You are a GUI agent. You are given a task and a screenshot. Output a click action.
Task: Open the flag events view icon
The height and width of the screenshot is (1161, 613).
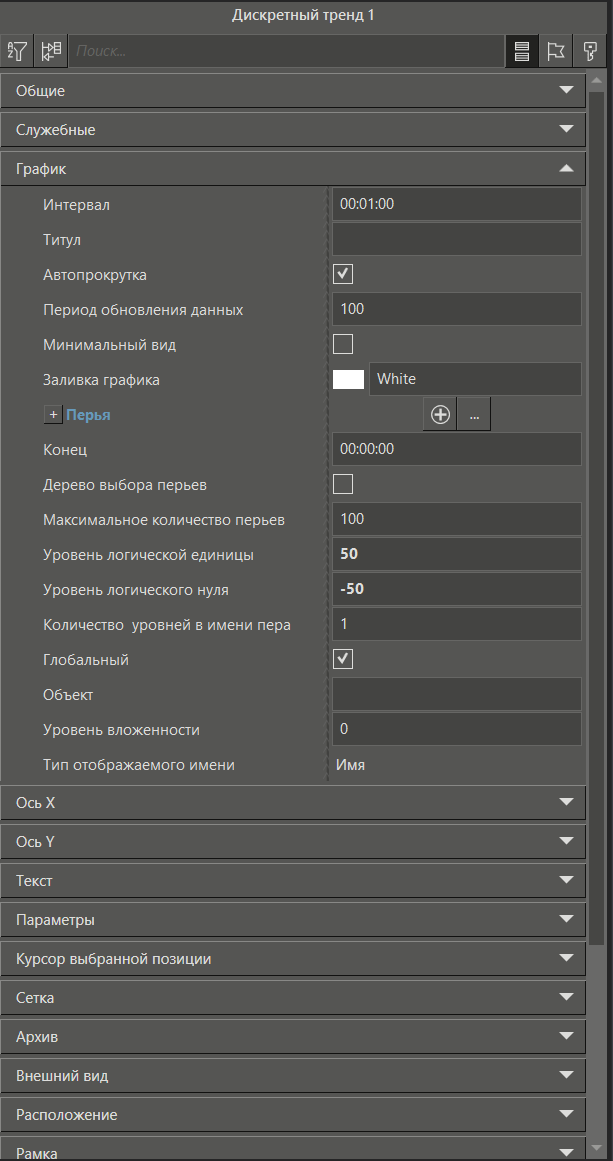(556, 52)
